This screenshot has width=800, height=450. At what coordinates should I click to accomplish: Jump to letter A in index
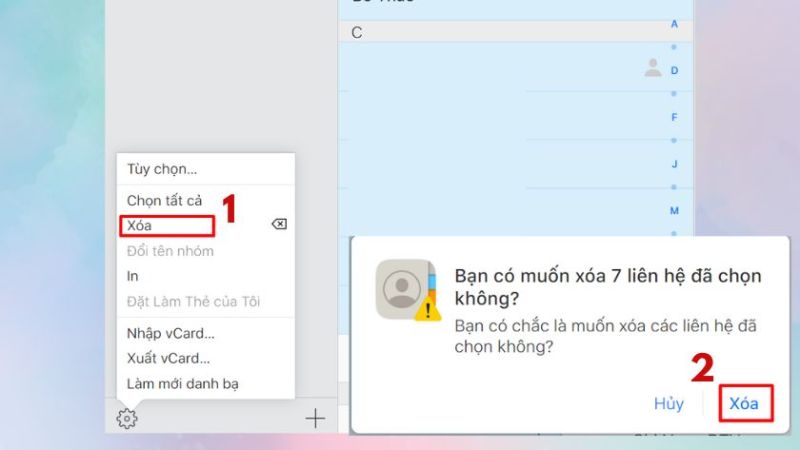(674, 24)
